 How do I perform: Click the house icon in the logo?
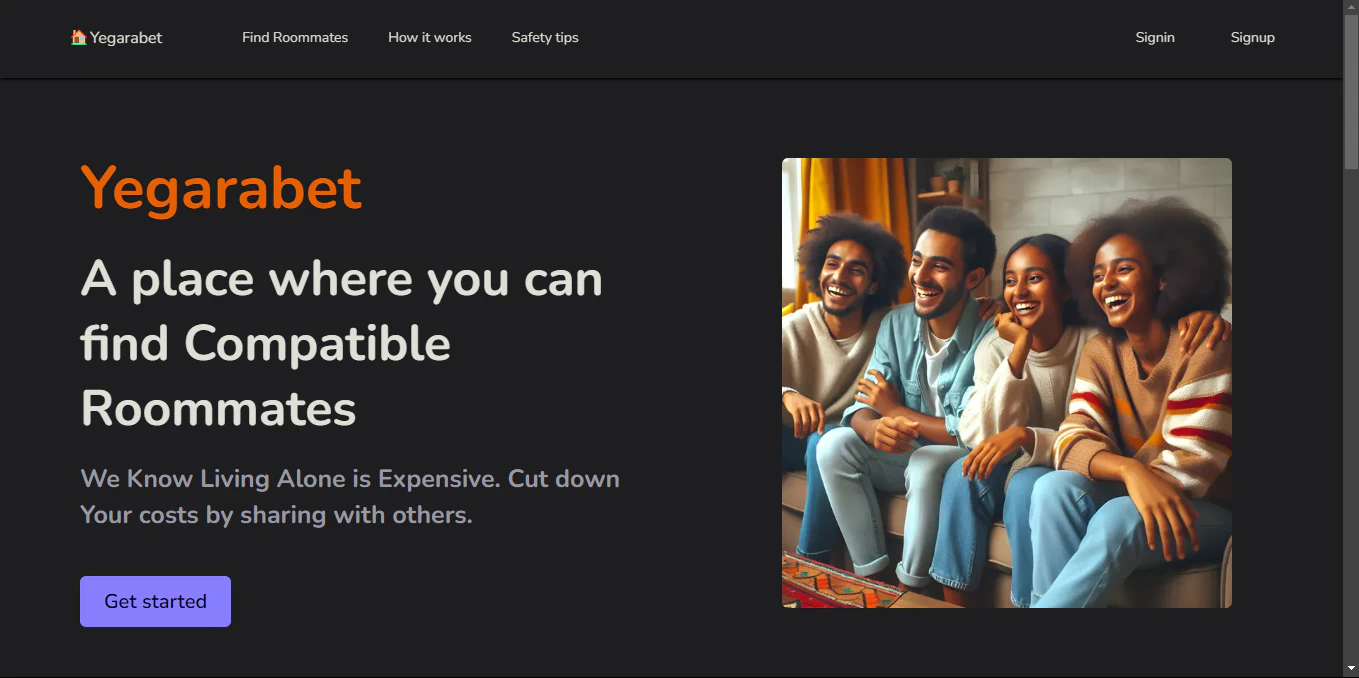pyautogui.click(x=78, y=37)
